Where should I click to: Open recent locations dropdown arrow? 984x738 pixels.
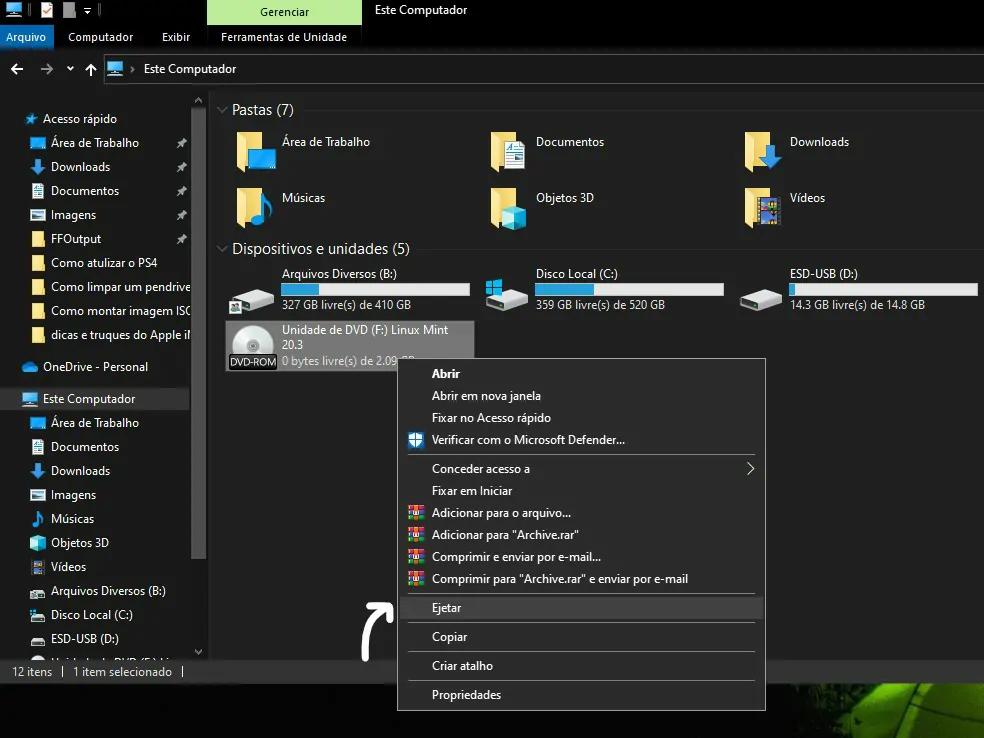(70, 68)
